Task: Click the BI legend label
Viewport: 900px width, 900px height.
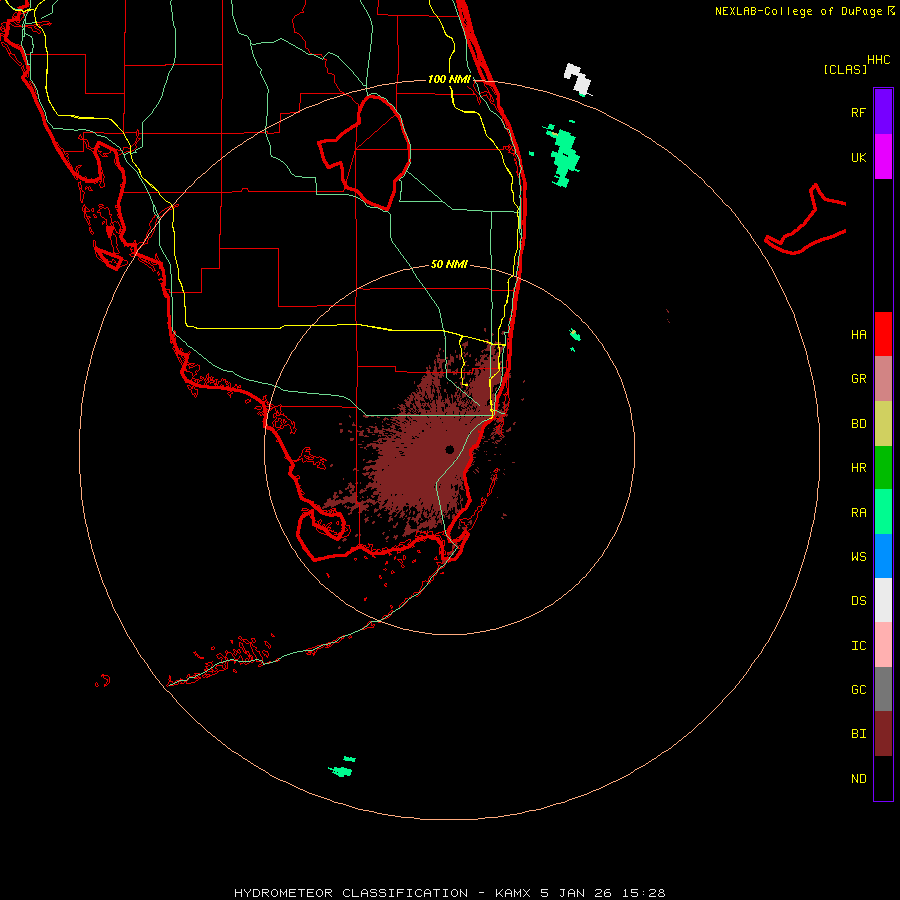Action: pos(858,734)
